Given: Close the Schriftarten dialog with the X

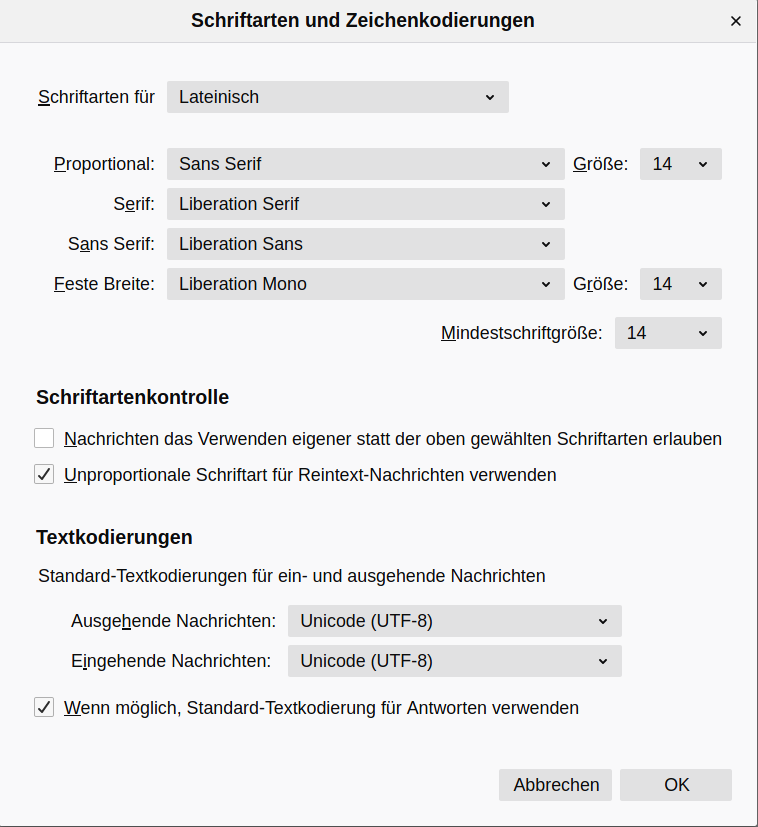Looking at the screenshot, I should (736, 21).
